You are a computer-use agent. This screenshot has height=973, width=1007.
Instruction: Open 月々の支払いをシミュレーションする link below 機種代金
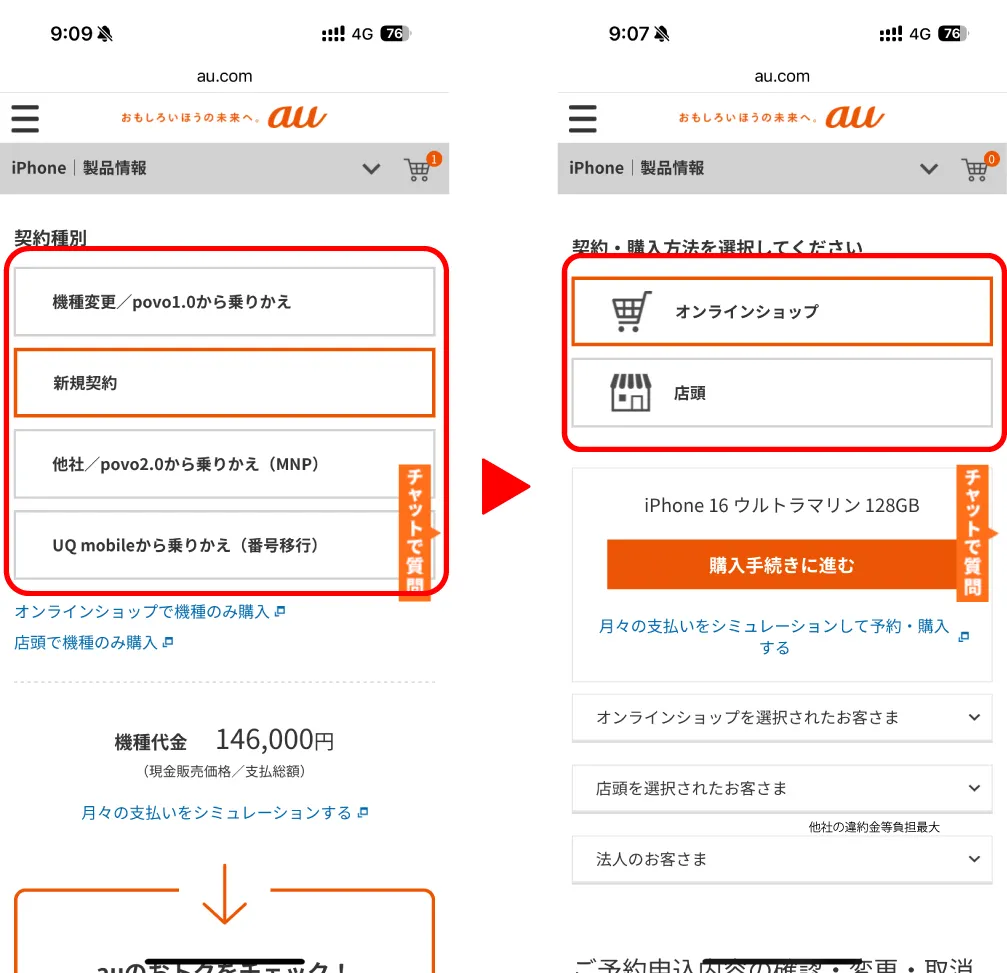(216, 813)
